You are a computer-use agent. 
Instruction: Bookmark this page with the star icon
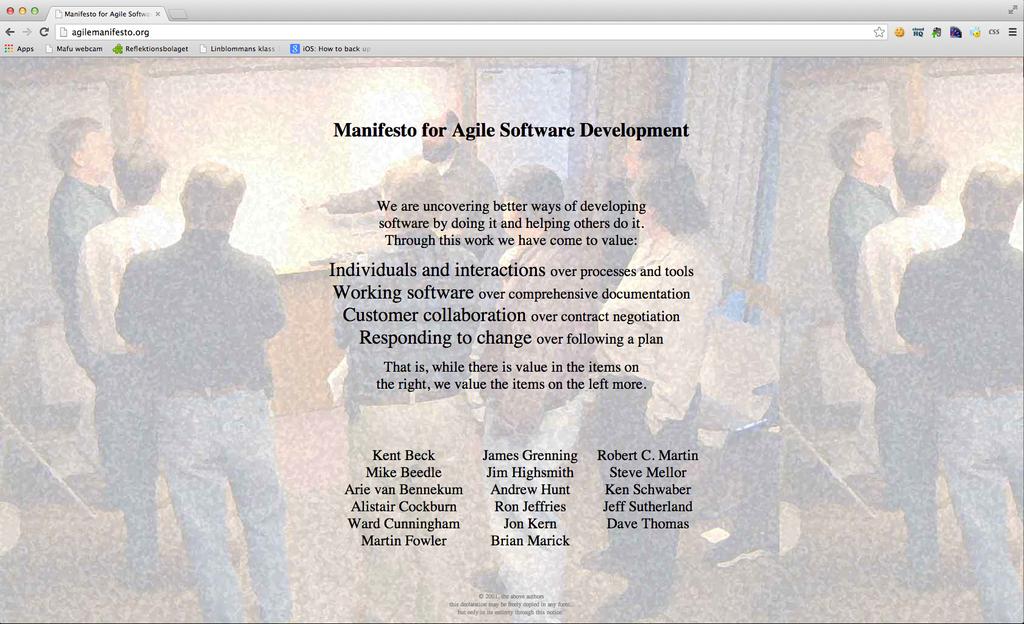click(879, 32)
